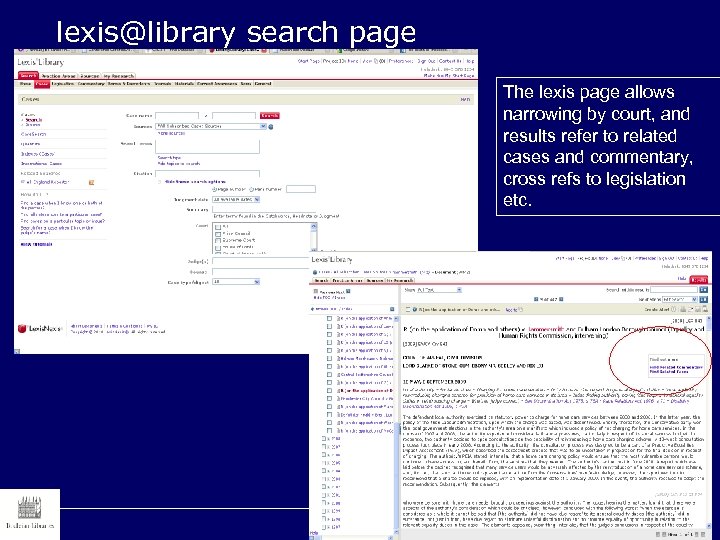Click the Search within results input field
Image resolution: width=720 pixels, height=540 pixels.
pos(674,290)
